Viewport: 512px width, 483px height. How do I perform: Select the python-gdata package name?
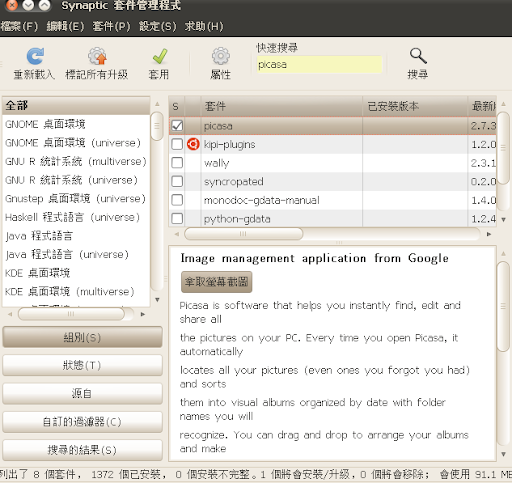237,219
